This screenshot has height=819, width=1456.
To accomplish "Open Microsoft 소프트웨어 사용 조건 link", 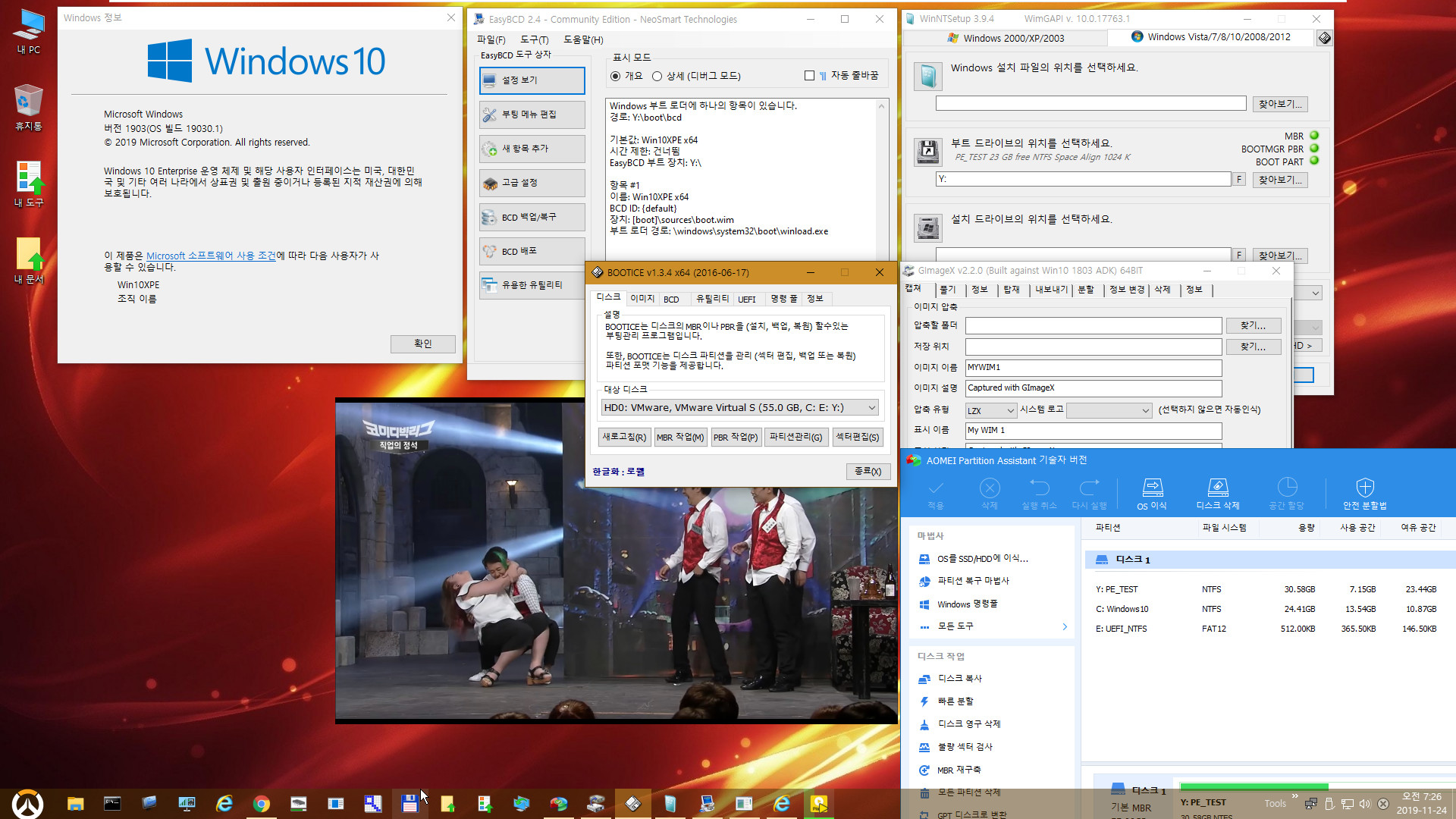I will [211, 256].
